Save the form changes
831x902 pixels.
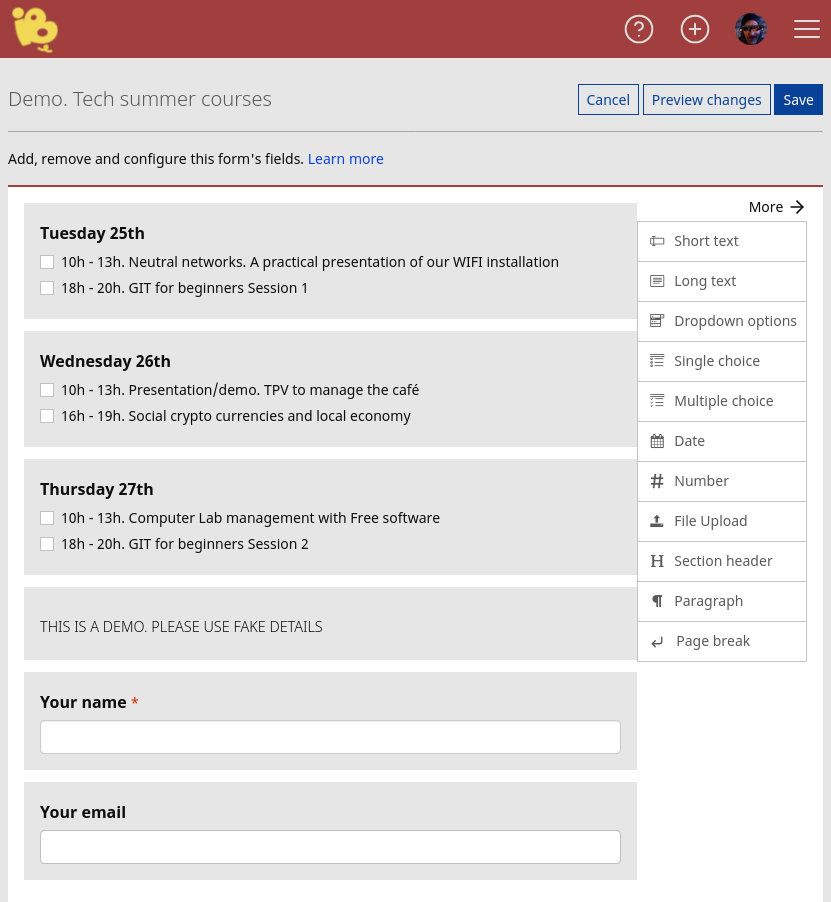798,99
